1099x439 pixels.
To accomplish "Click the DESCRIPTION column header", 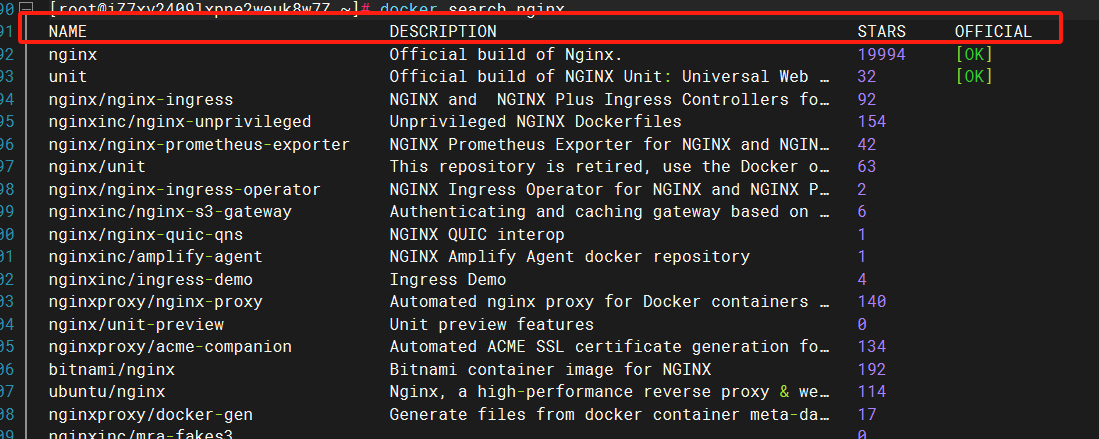I will [443, 32].
